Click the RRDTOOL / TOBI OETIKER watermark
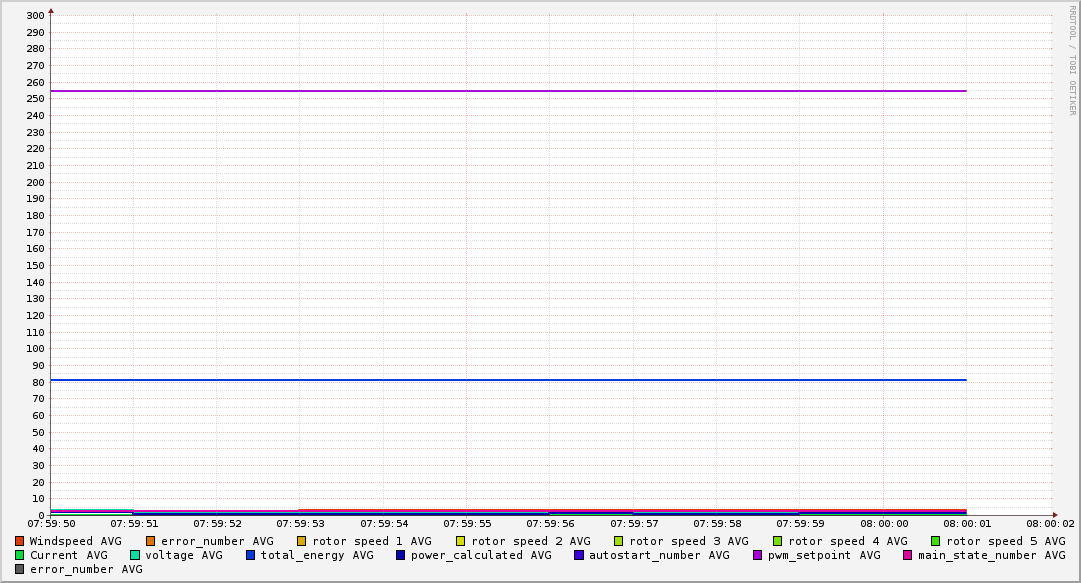The image size is (1081, 583). [x=1072, y=60]
